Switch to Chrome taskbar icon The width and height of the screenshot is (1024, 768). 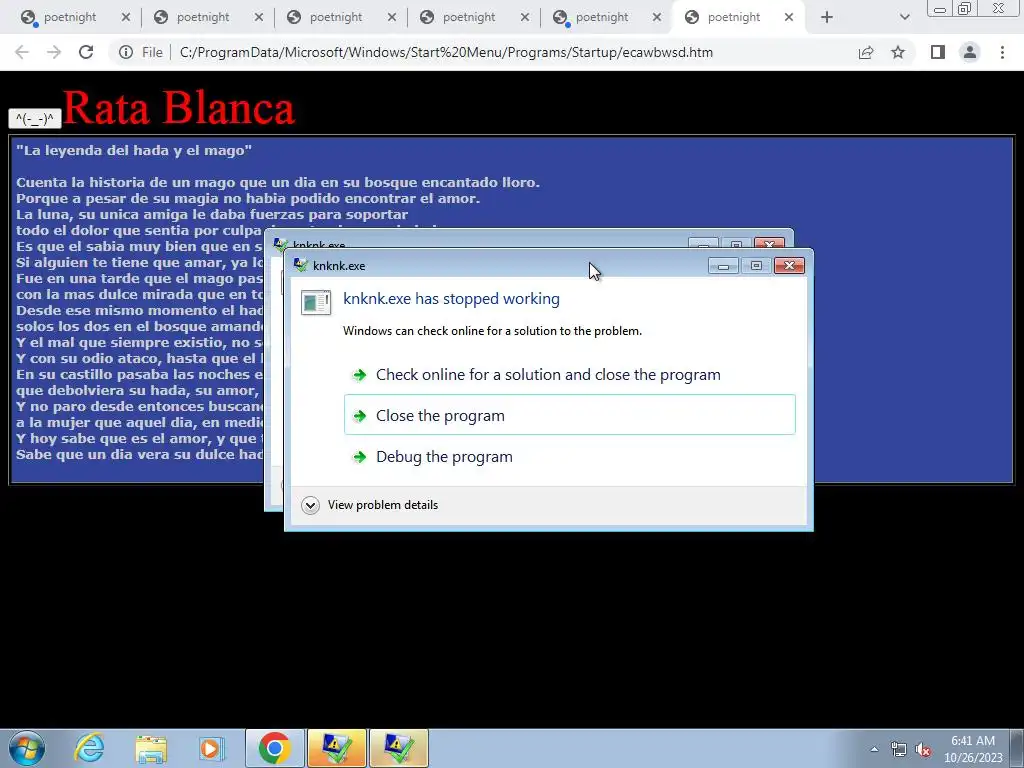click(274, 748)
